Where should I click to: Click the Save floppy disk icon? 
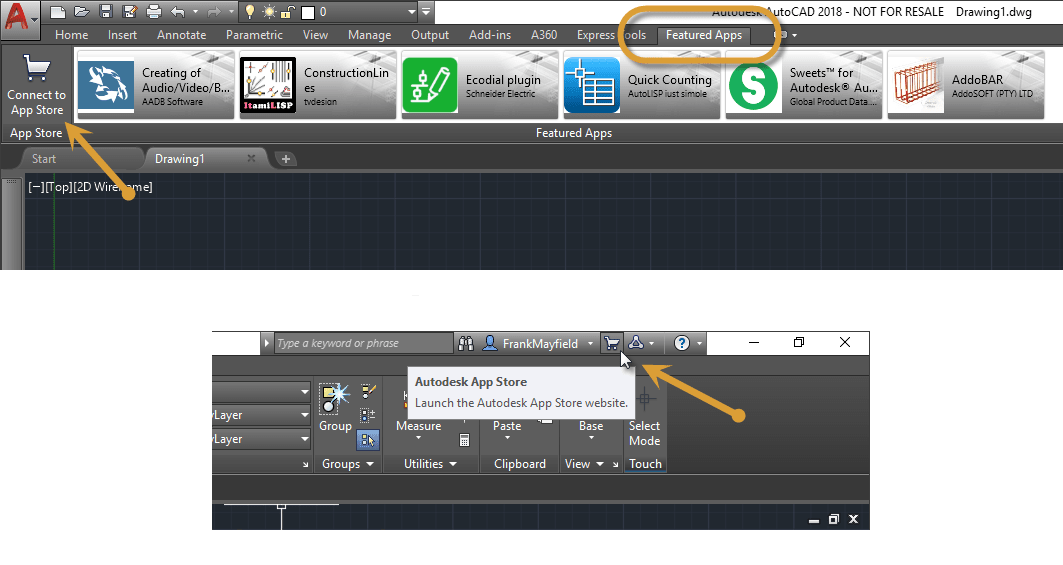105,12
